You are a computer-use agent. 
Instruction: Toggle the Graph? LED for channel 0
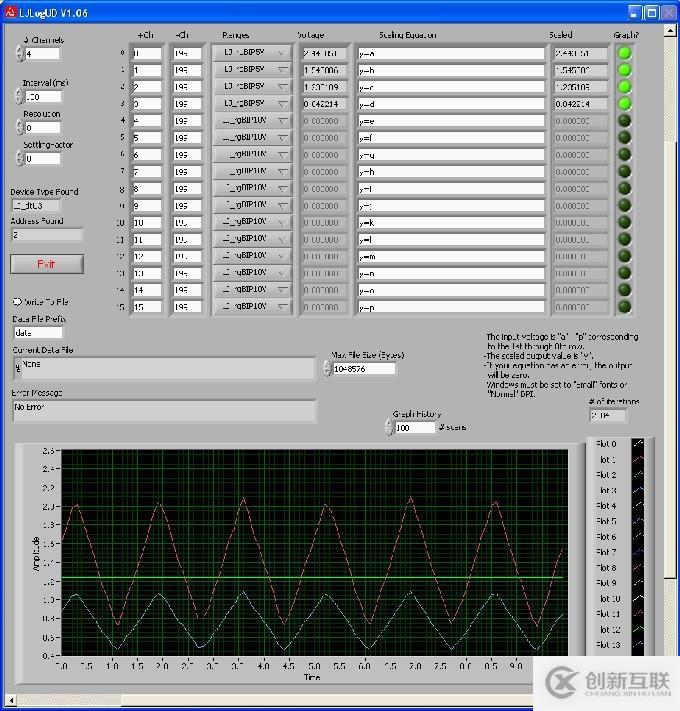625,54
